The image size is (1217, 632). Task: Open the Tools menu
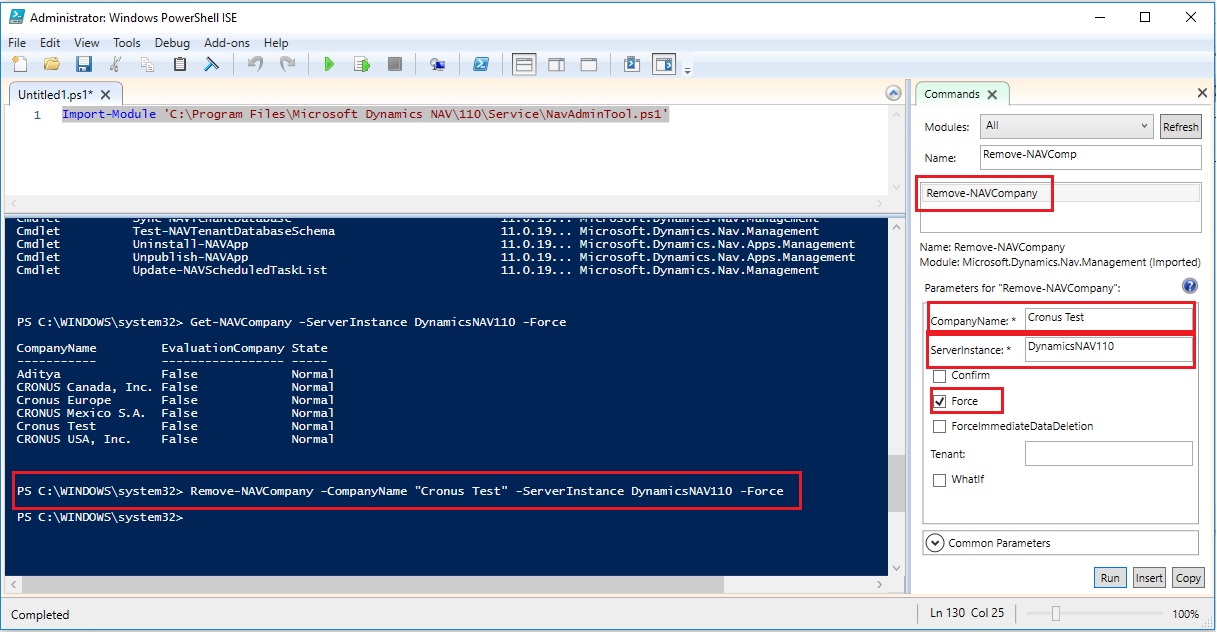[x=127, y=43]
